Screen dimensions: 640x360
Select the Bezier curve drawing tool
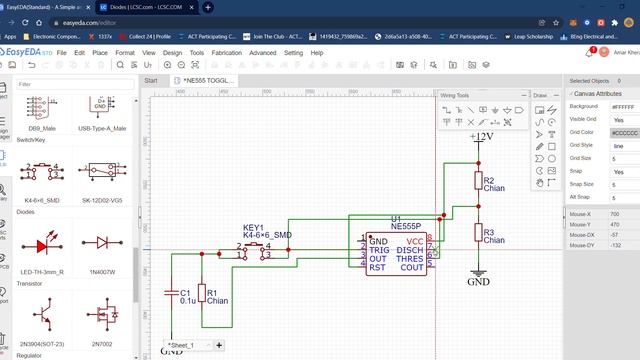click(539, 122)
